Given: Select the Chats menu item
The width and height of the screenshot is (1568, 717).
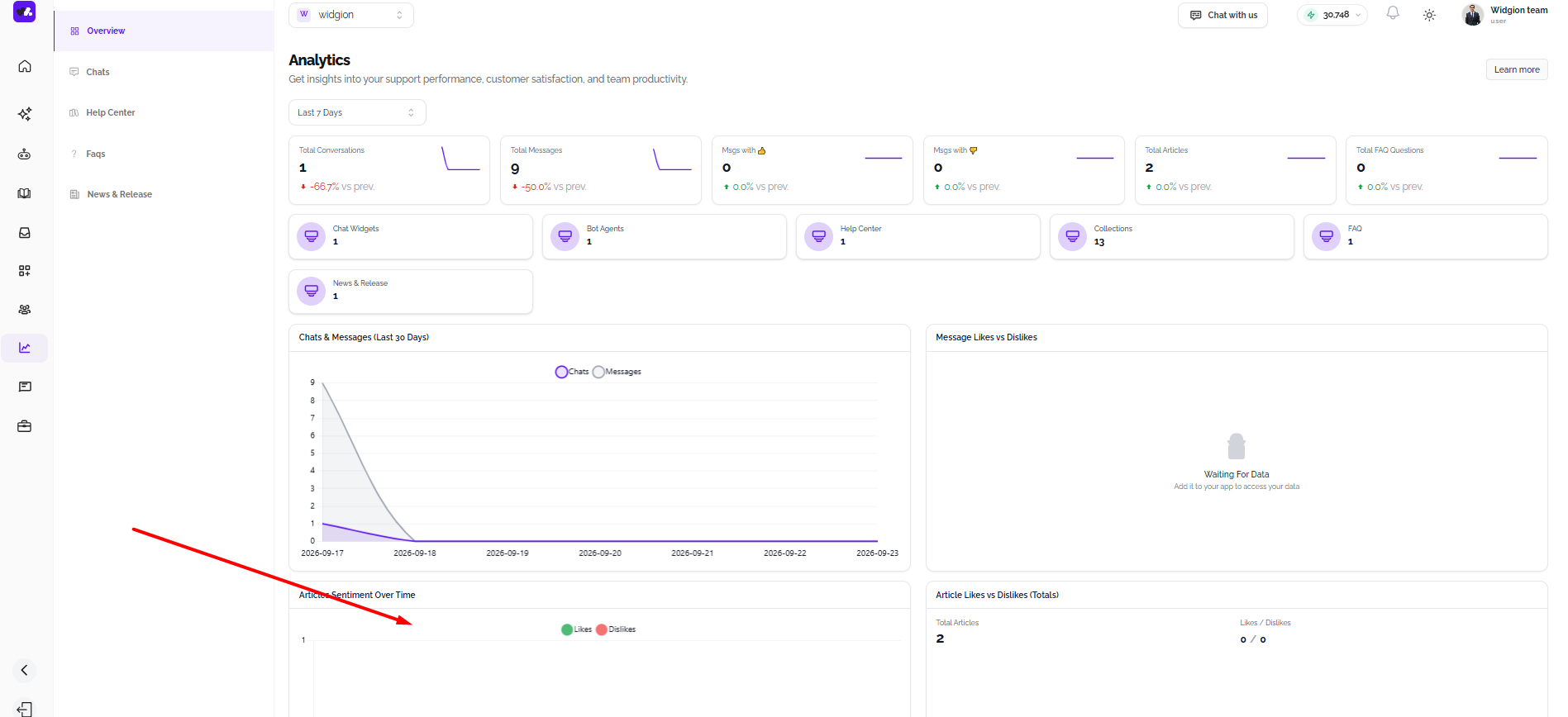Looking at the screenshot, I should (98, 72).
